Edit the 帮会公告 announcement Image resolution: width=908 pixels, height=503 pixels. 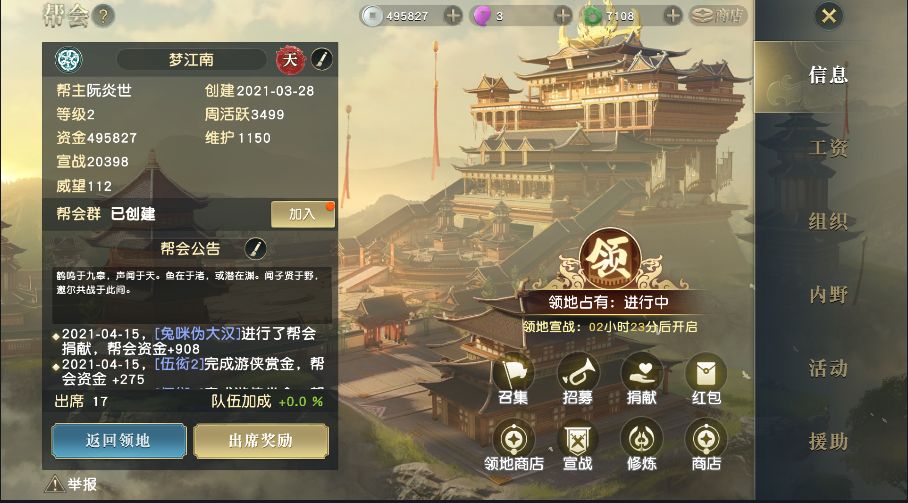[255, 249]
